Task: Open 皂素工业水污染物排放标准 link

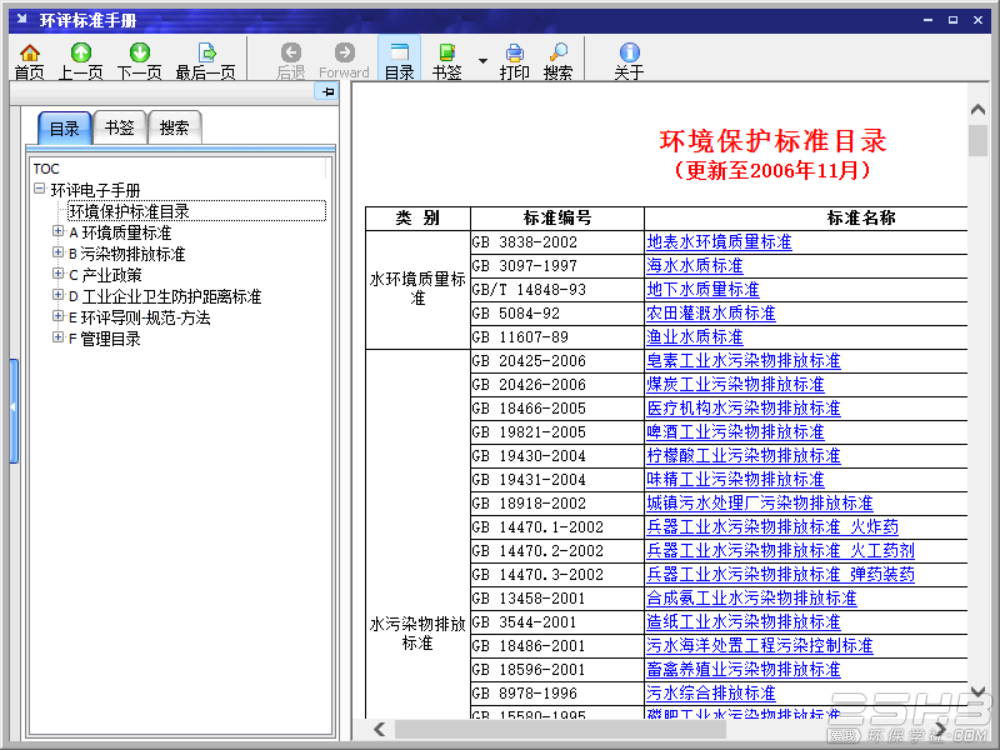Action: [x=744, y=361]
